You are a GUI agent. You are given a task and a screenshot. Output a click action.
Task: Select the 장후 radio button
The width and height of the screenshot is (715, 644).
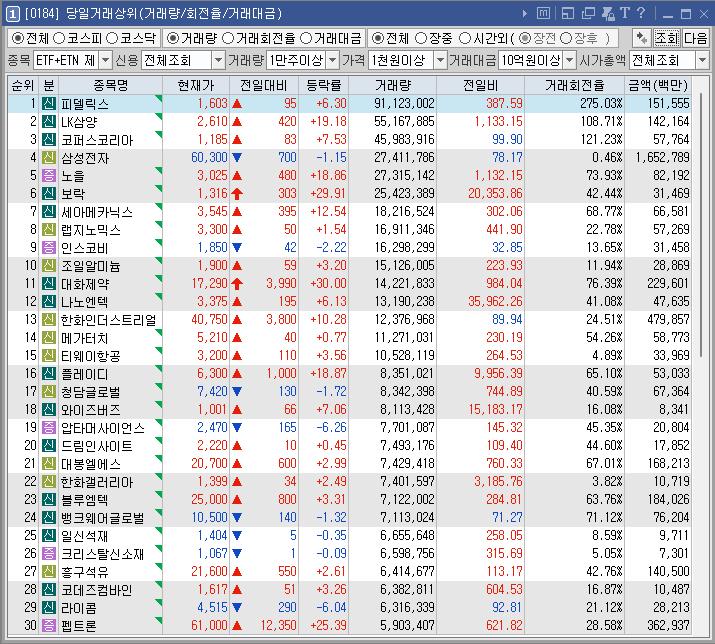tap(566, 38)
